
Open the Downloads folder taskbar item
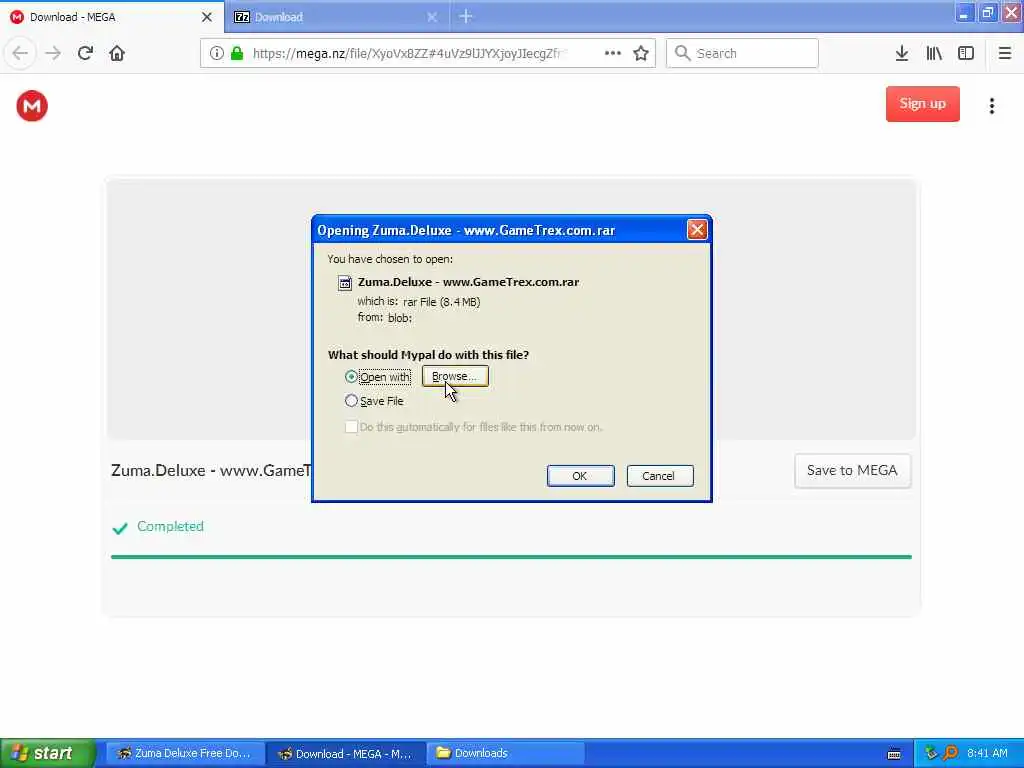(x=506, y=754)
